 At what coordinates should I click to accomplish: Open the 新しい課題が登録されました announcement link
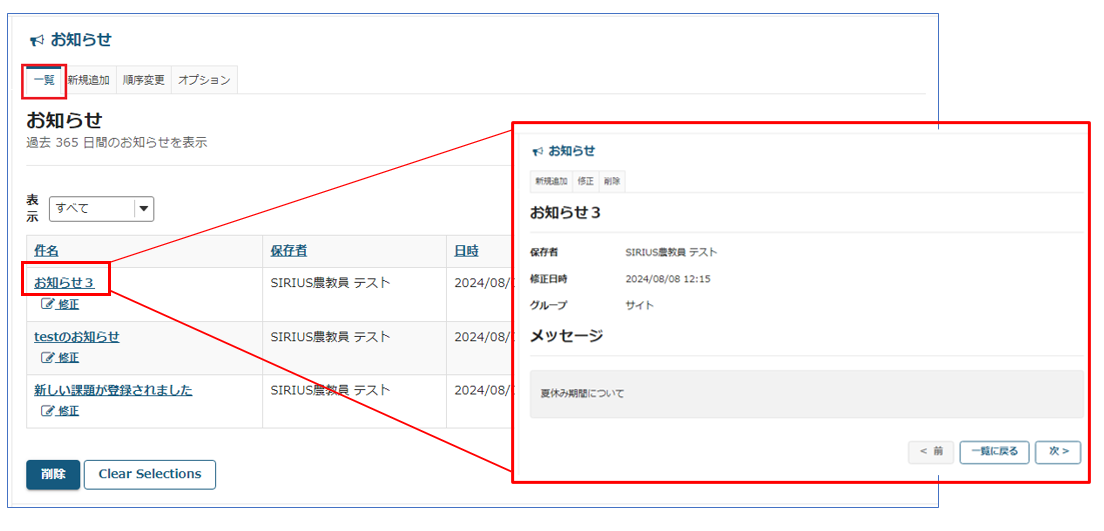point(113,391)
